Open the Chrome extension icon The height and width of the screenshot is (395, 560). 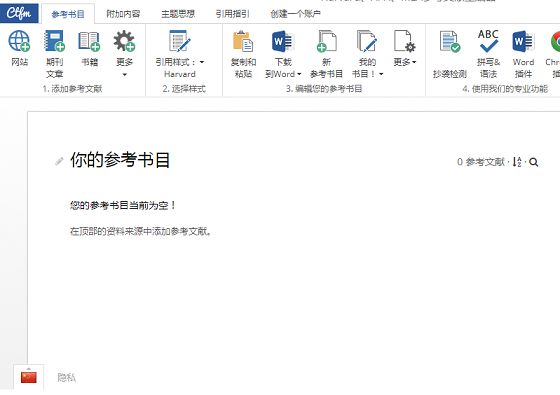point(555,41)
